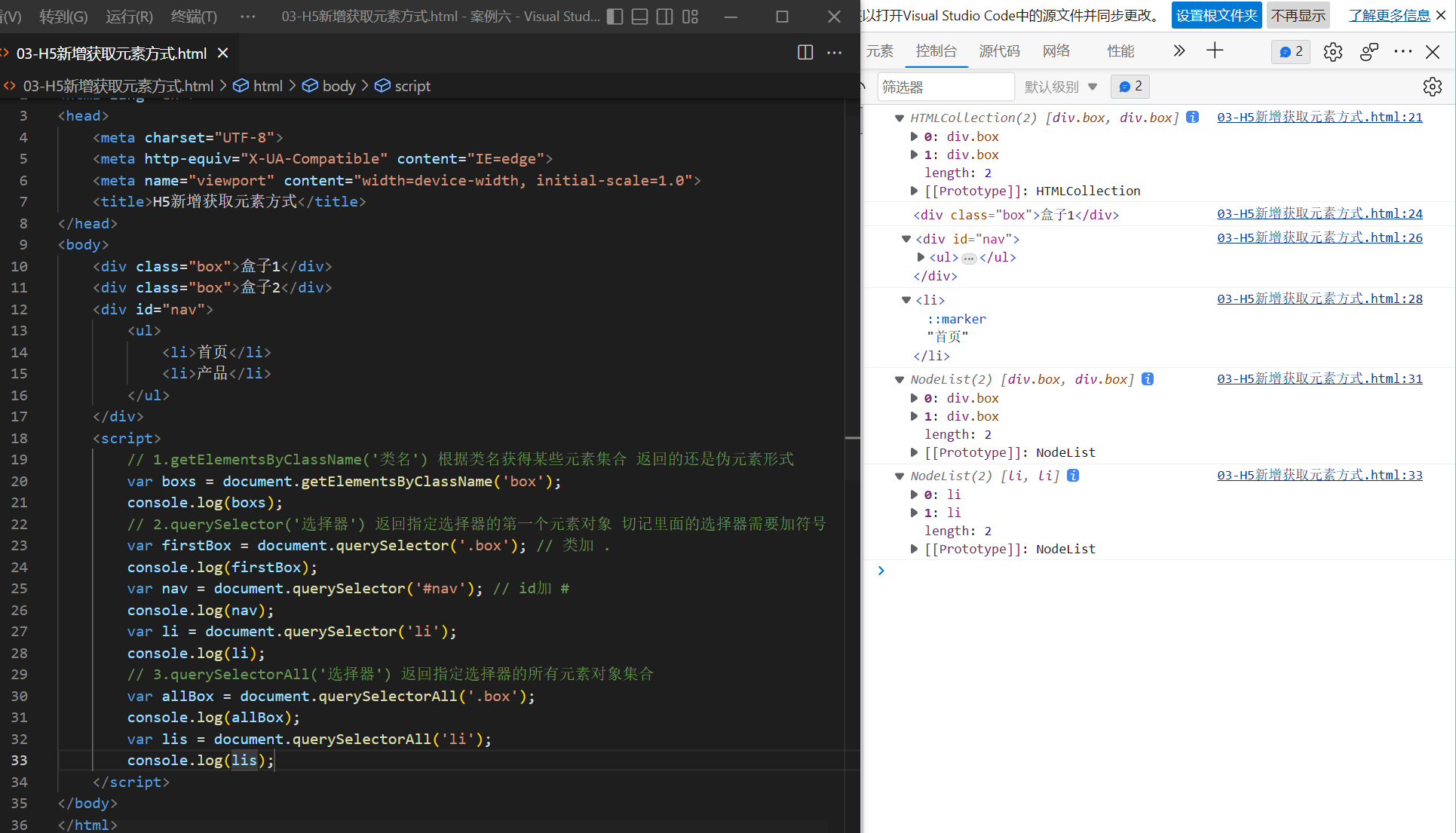Expand the ul node inside nav div
1456x833 pixels.
pos(921,257)
